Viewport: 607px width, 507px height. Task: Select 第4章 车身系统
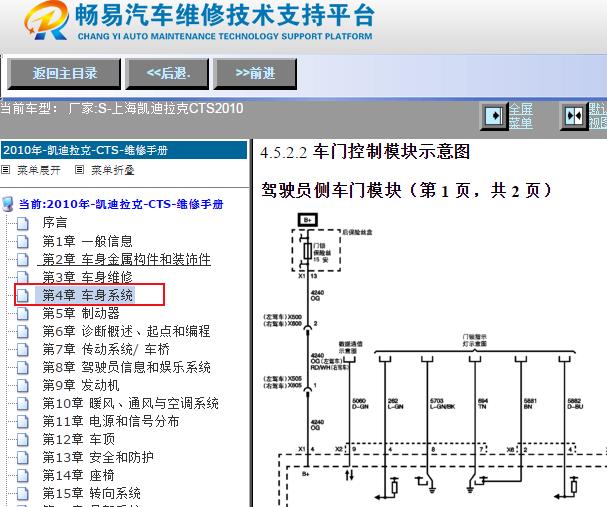87,295
